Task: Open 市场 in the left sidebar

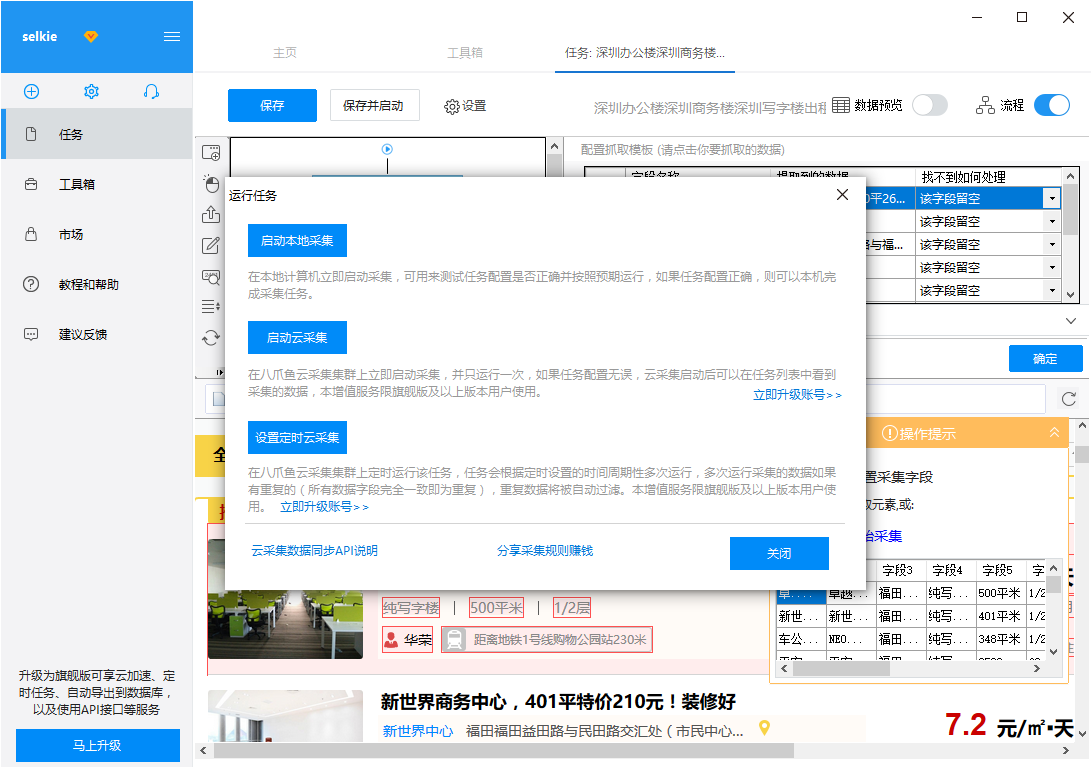Action: click(98, 235)
